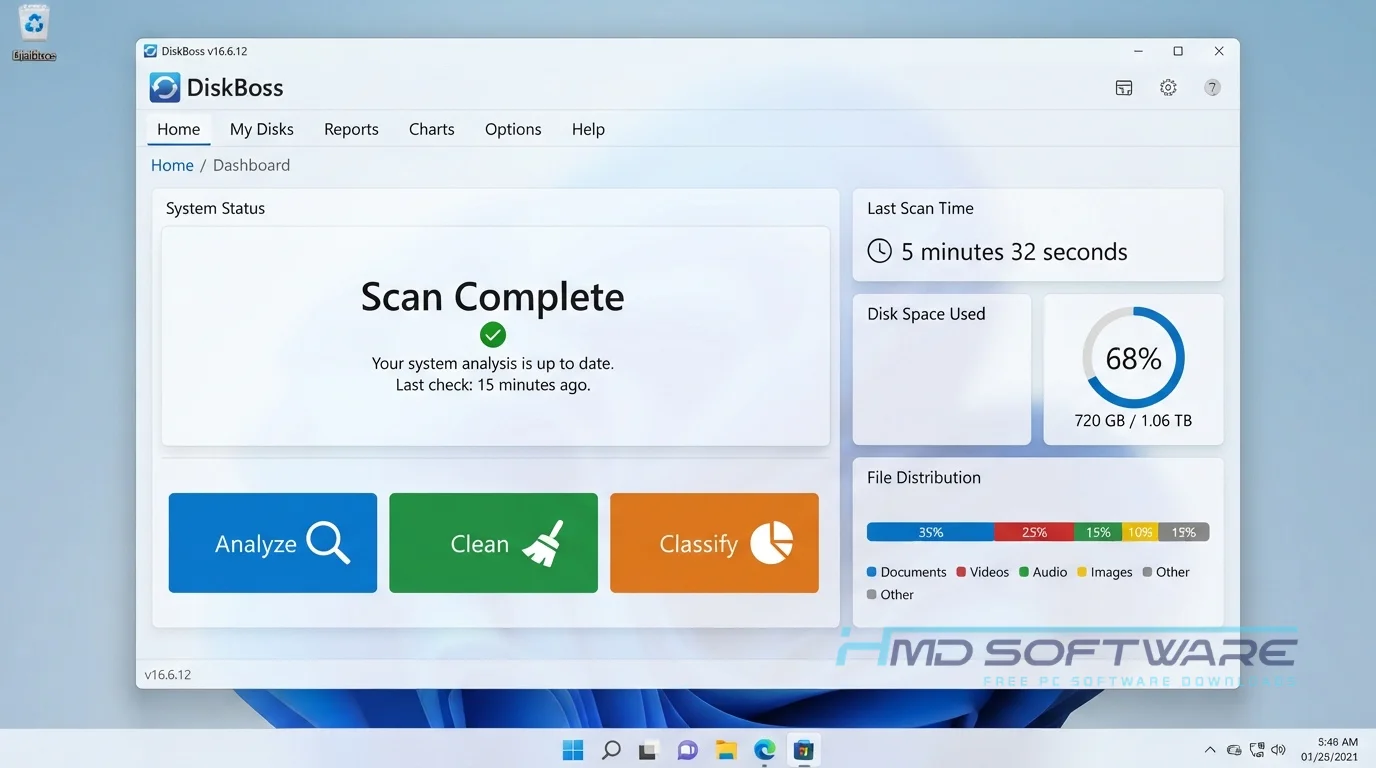
Task: Click the network tray icon
Action: point(1256,750)
